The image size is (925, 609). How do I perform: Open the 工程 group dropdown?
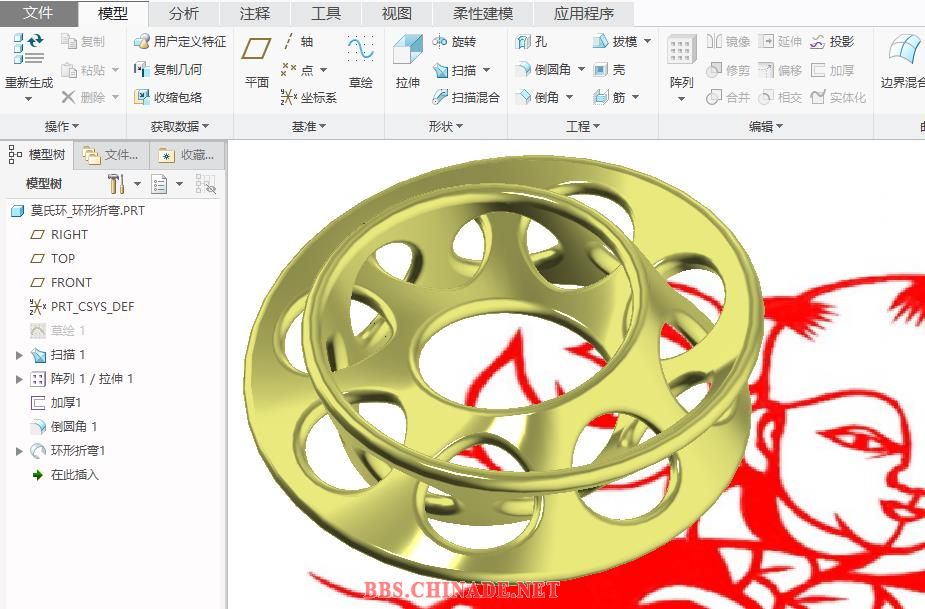[583, 126]
